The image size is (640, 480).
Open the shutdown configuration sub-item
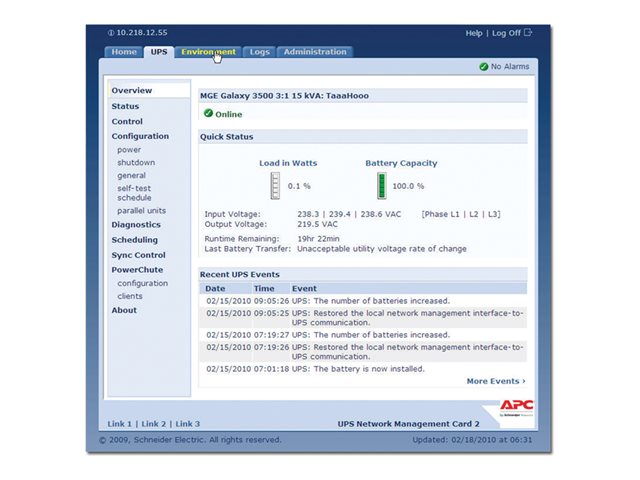click(x=136, y=162)
